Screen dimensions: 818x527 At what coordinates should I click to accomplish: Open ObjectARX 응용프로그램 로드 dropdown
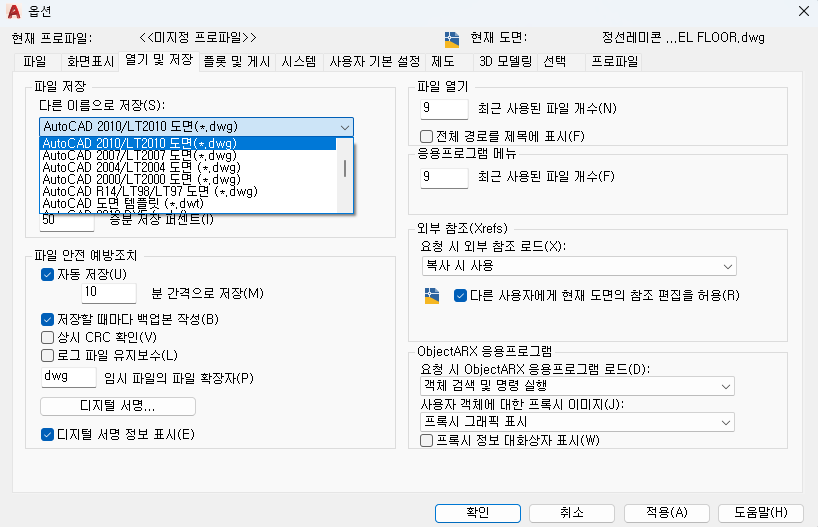tap(577, 386)
